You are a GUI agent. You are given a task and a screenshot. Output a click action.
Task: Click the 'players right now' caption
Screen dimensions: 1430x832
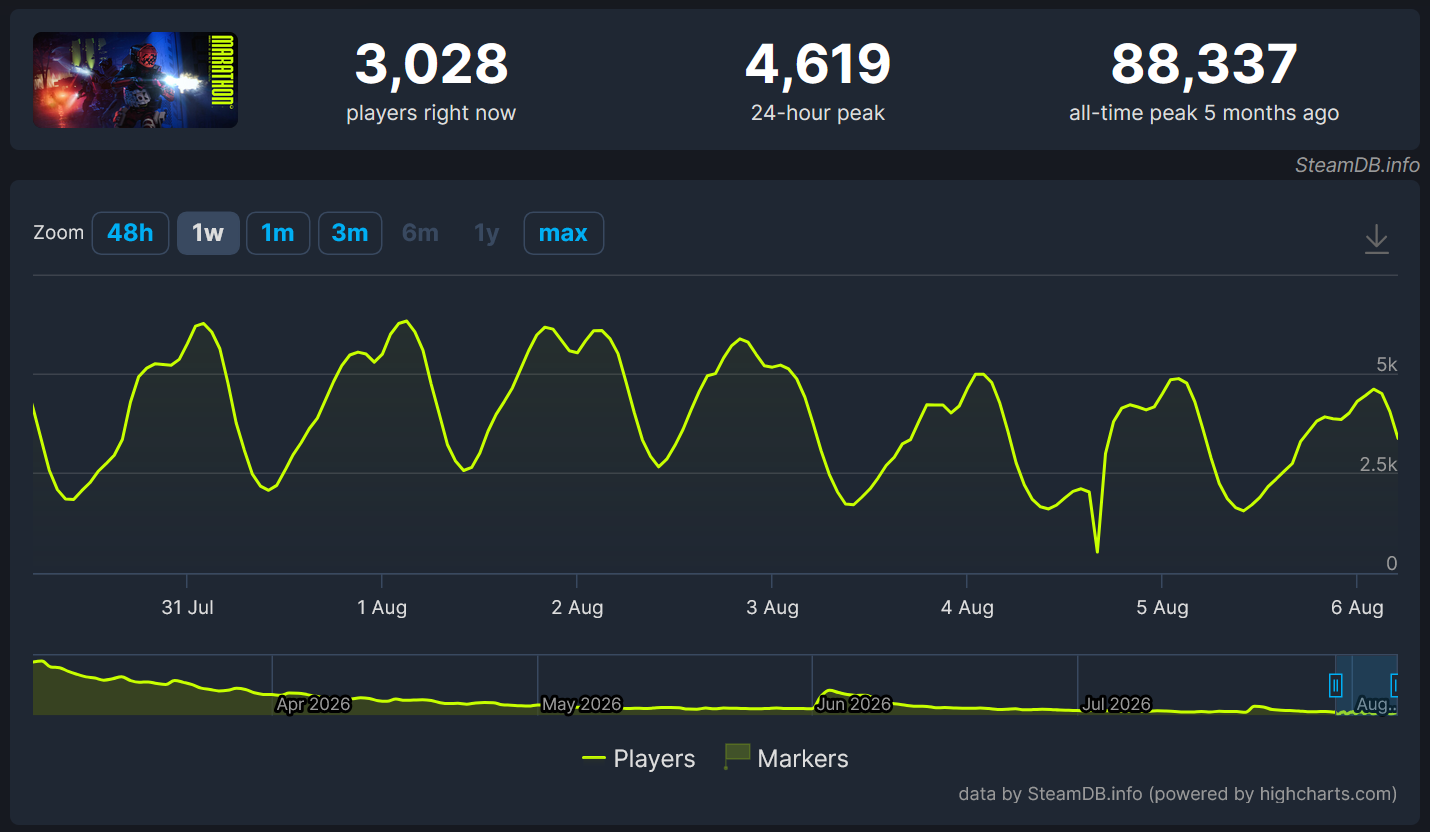point(431,113)
